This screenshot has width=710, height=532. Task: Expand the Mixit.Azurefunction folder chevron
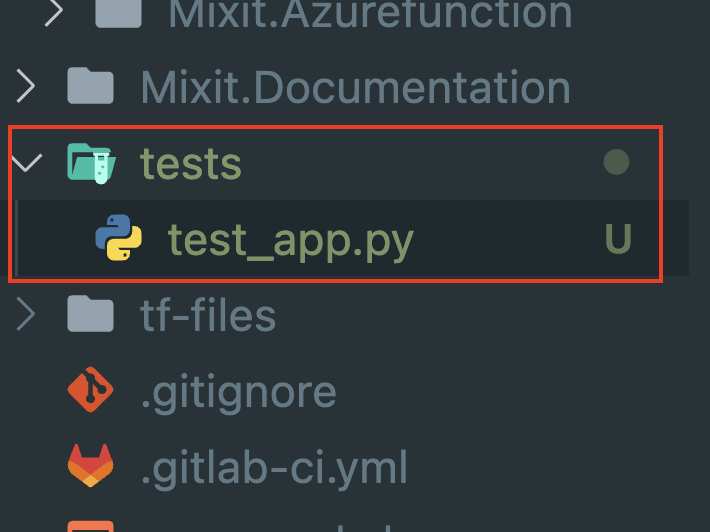tap(55, 12)
